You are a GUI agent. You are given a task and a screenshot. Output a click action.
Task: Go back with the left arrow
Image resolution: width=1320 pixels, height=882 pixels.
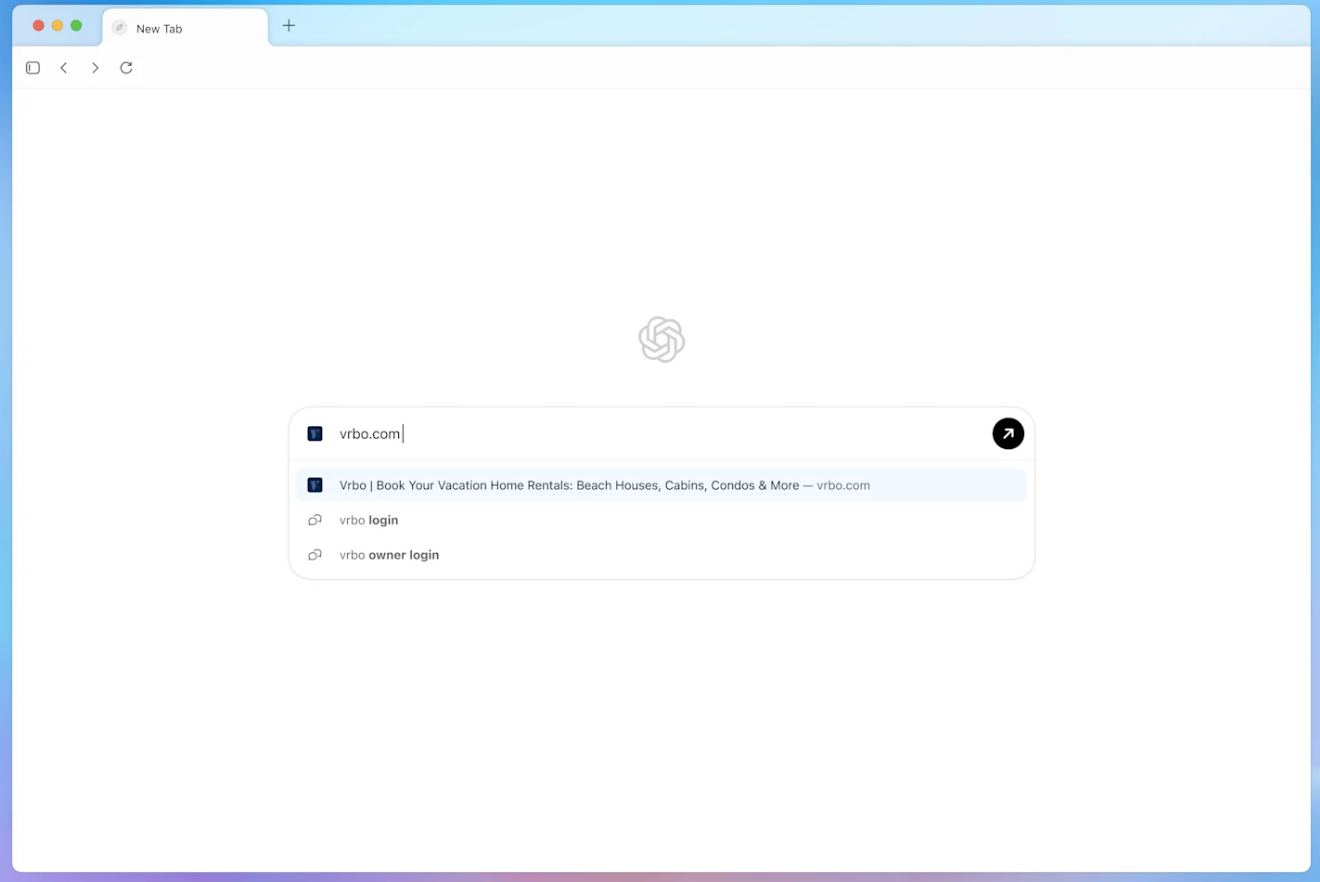click(64, 68)
